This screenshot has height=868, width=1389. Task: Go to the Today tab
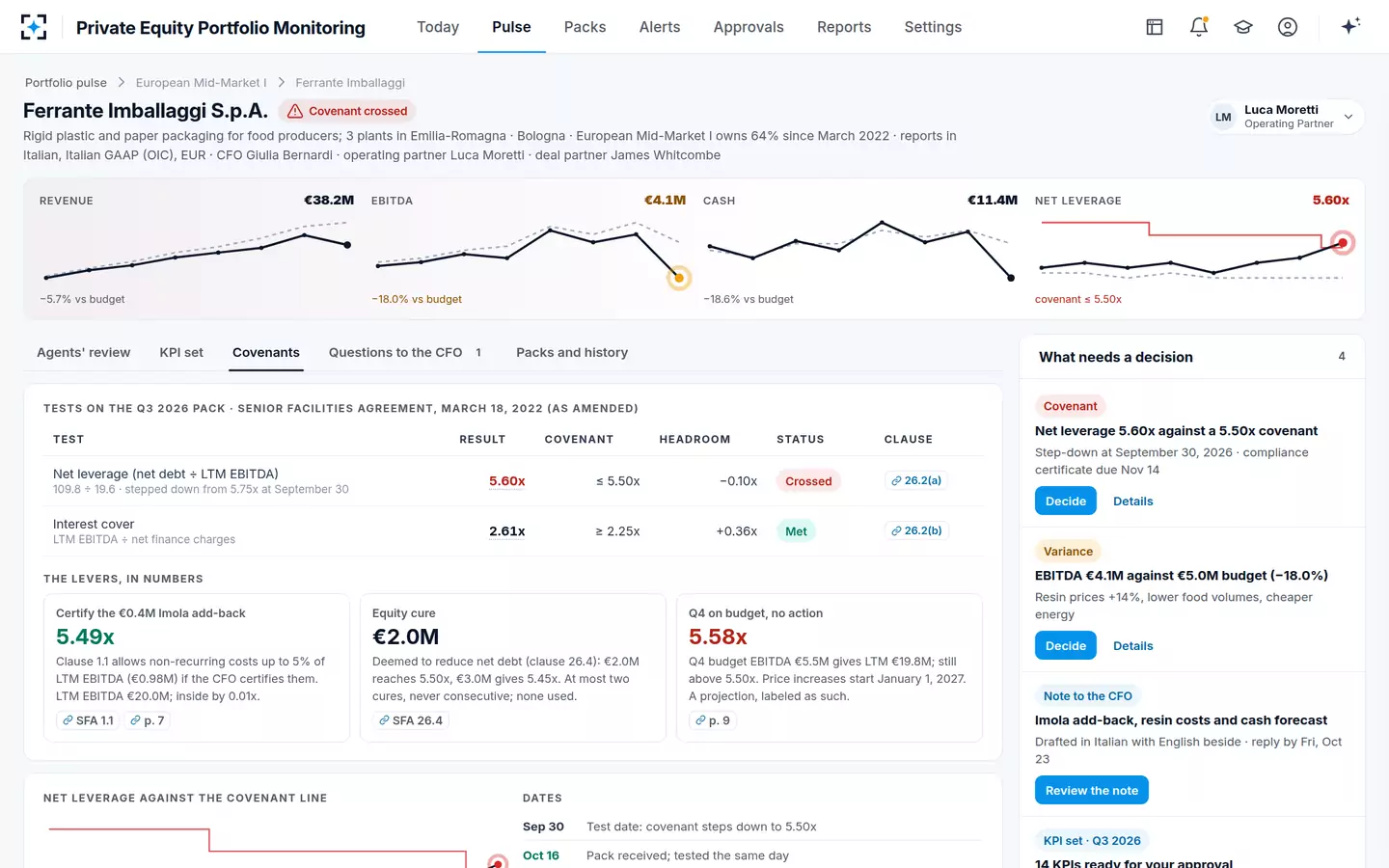pos(438,27)
